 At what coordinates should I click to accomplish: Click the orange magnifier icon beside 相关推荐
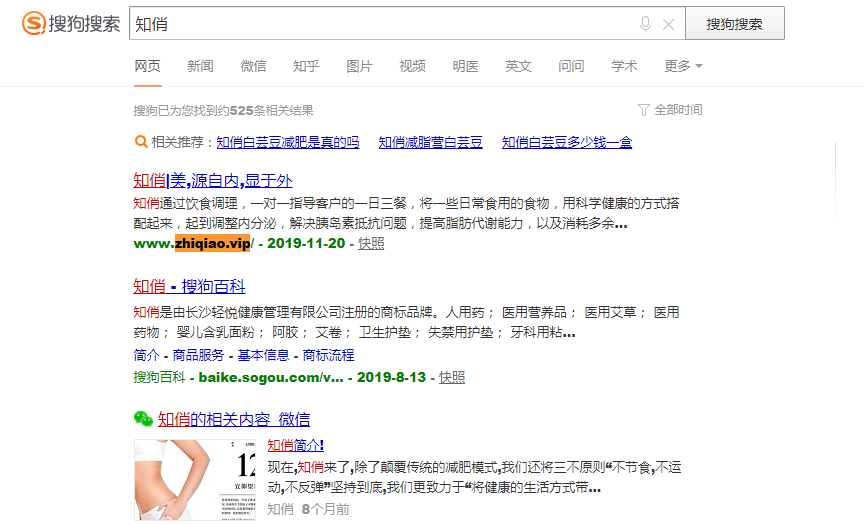(141, 142)
